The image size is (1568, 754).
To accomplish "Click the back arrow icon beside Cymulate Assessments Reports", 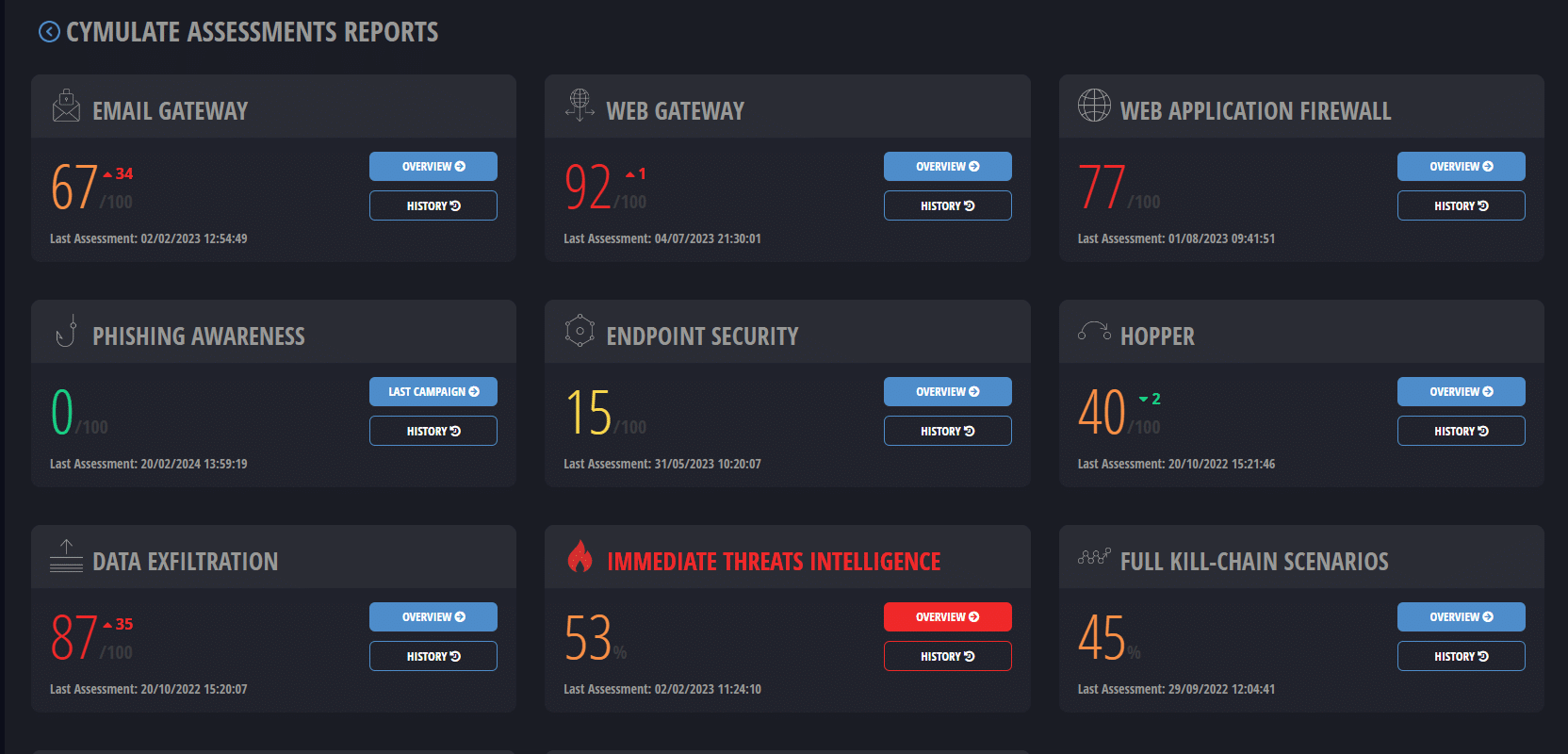I will 49,32.
